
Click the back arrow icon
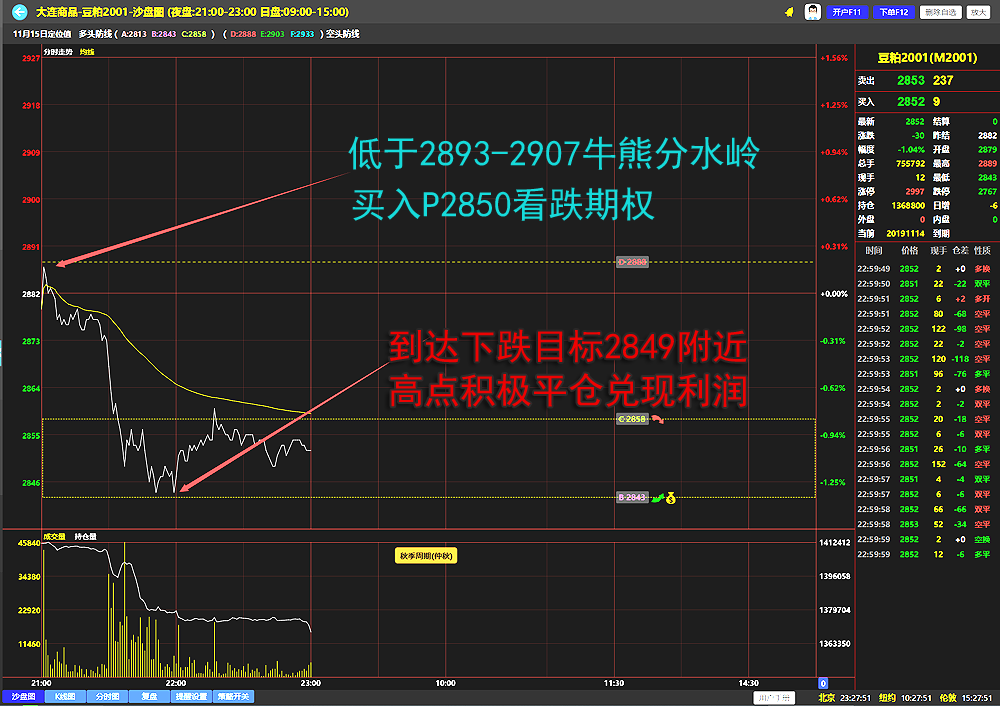pos(19,12)
